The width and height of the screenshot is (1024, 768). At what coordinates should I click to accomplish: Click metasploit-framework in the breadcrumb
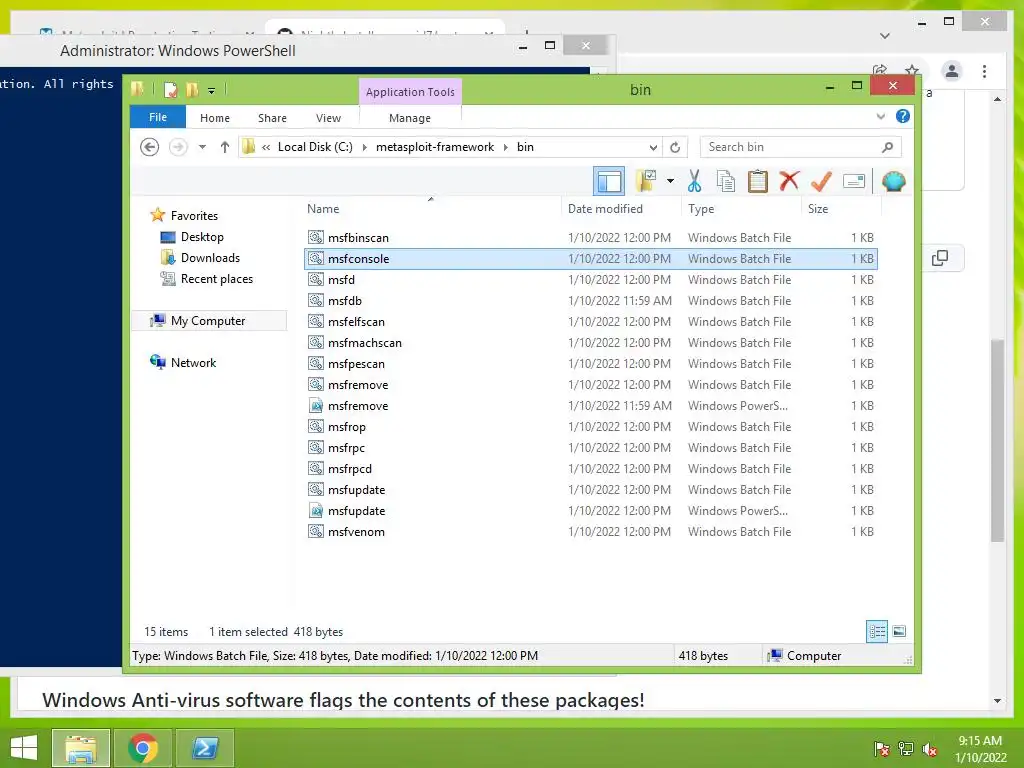[x=435, y=147]
